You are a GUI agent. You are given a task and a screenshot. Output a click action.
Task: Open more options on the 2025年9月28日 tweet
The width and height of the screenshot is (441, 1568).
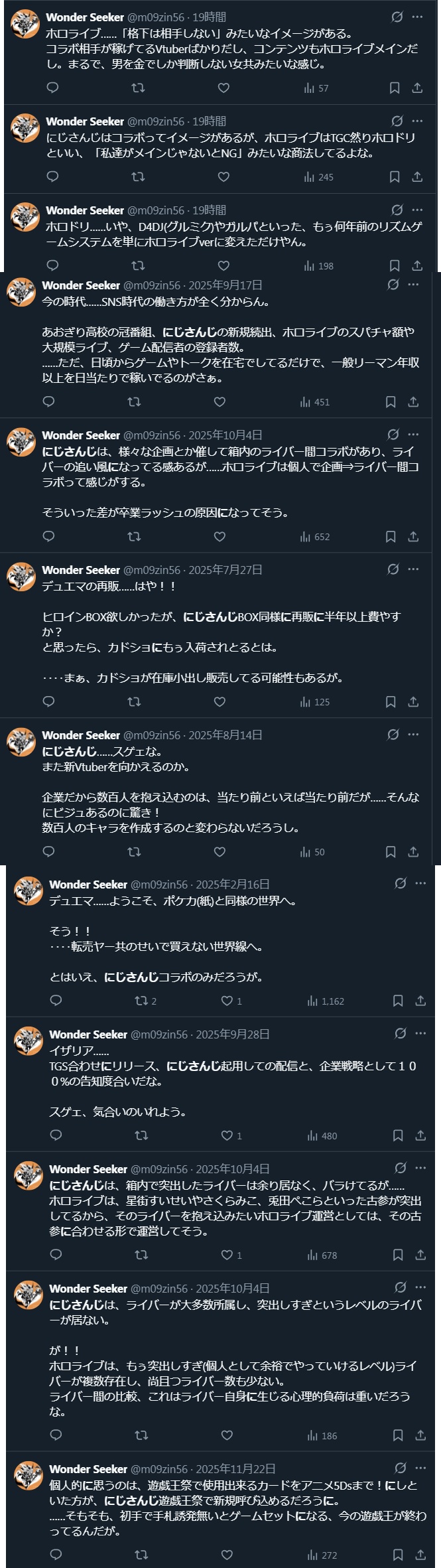click(420, 1033)
